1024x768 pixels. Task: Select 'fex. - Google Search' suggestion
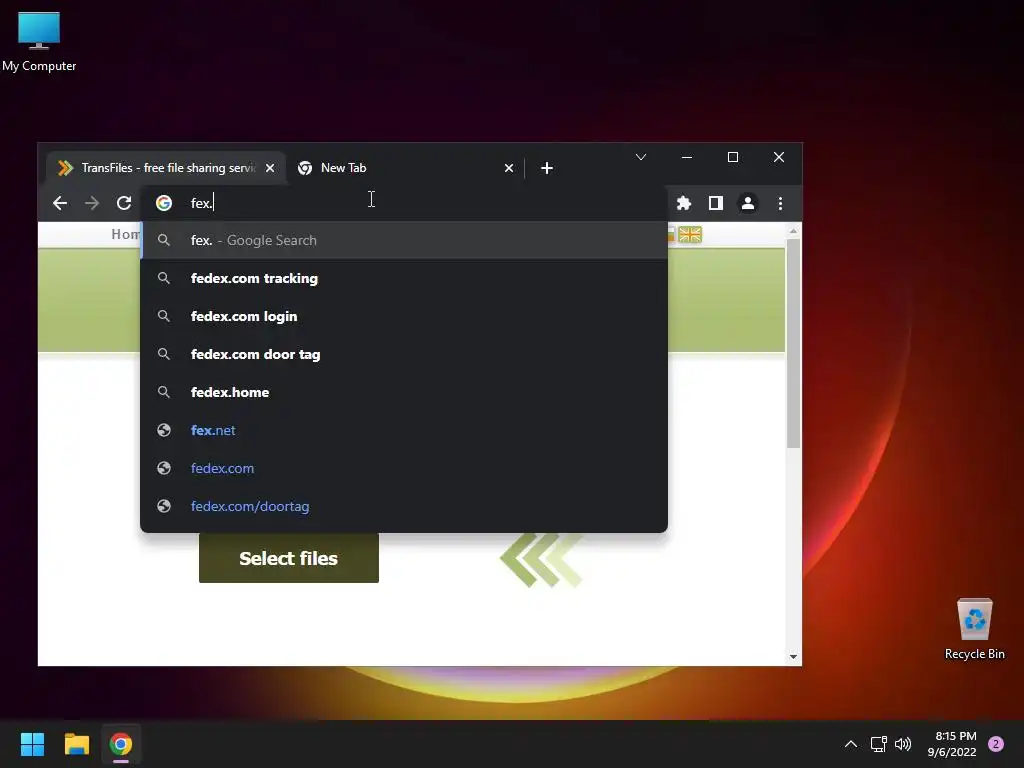(404, 240)
